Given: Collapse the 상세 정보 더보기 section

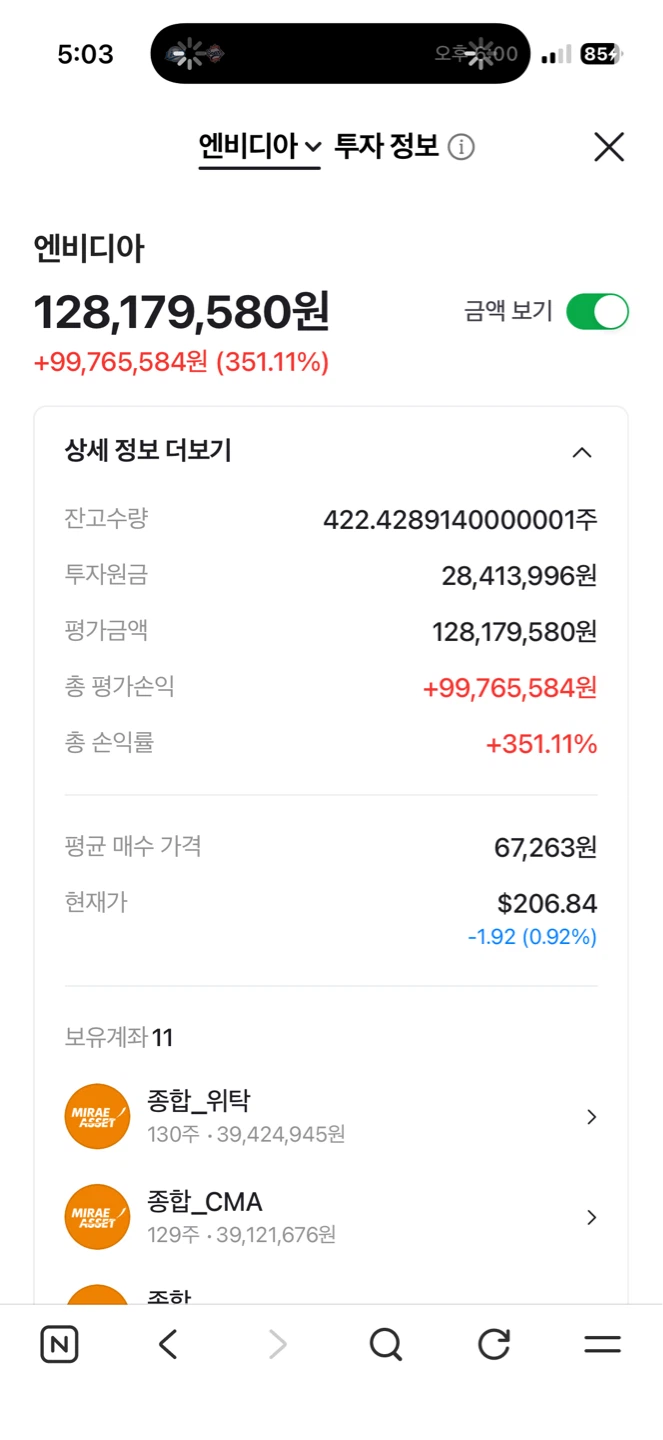Looking at the screenshot, I should (582, 452).
